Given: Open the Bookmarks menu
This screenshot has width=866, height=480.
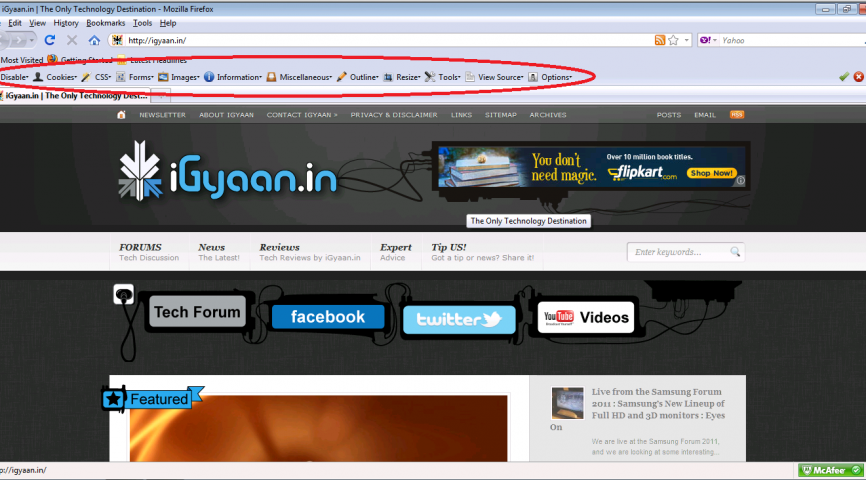Looking at the screenshot, I should pos(106,22).
